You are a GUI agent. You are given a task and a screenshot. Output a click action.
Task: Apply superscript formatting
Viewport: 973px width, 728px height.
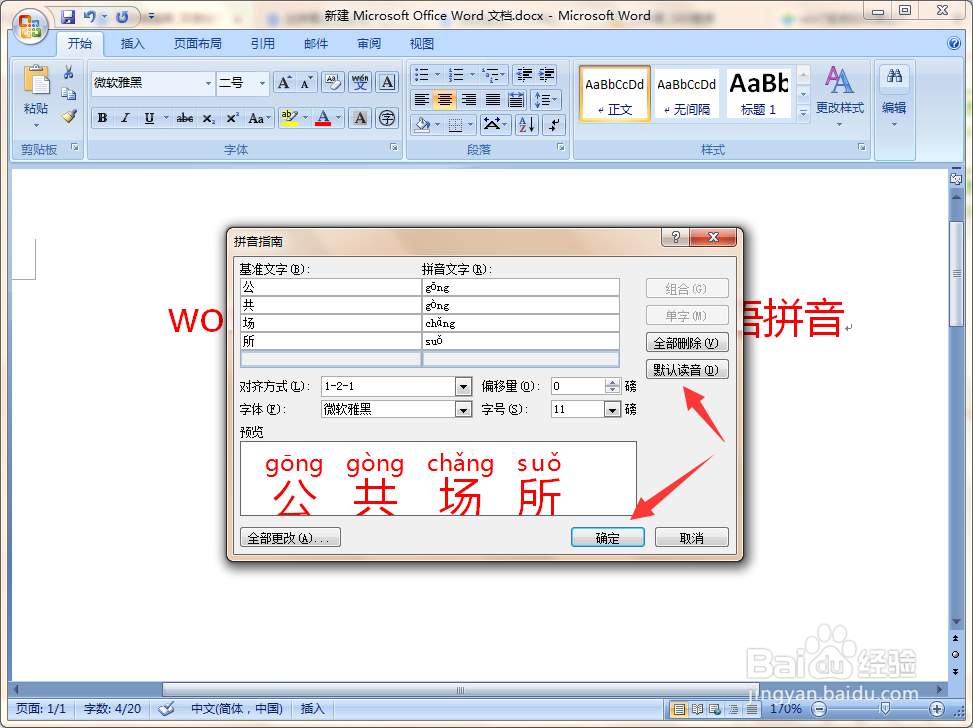pos(233,118)
